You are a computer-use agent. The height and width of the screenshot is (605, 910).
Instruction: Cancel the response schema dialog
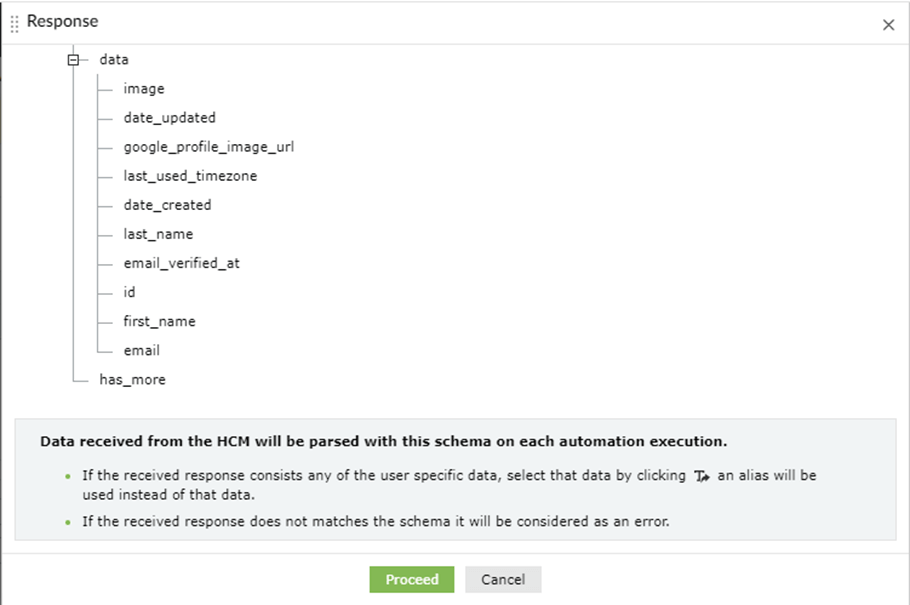[x=502, y=580]
